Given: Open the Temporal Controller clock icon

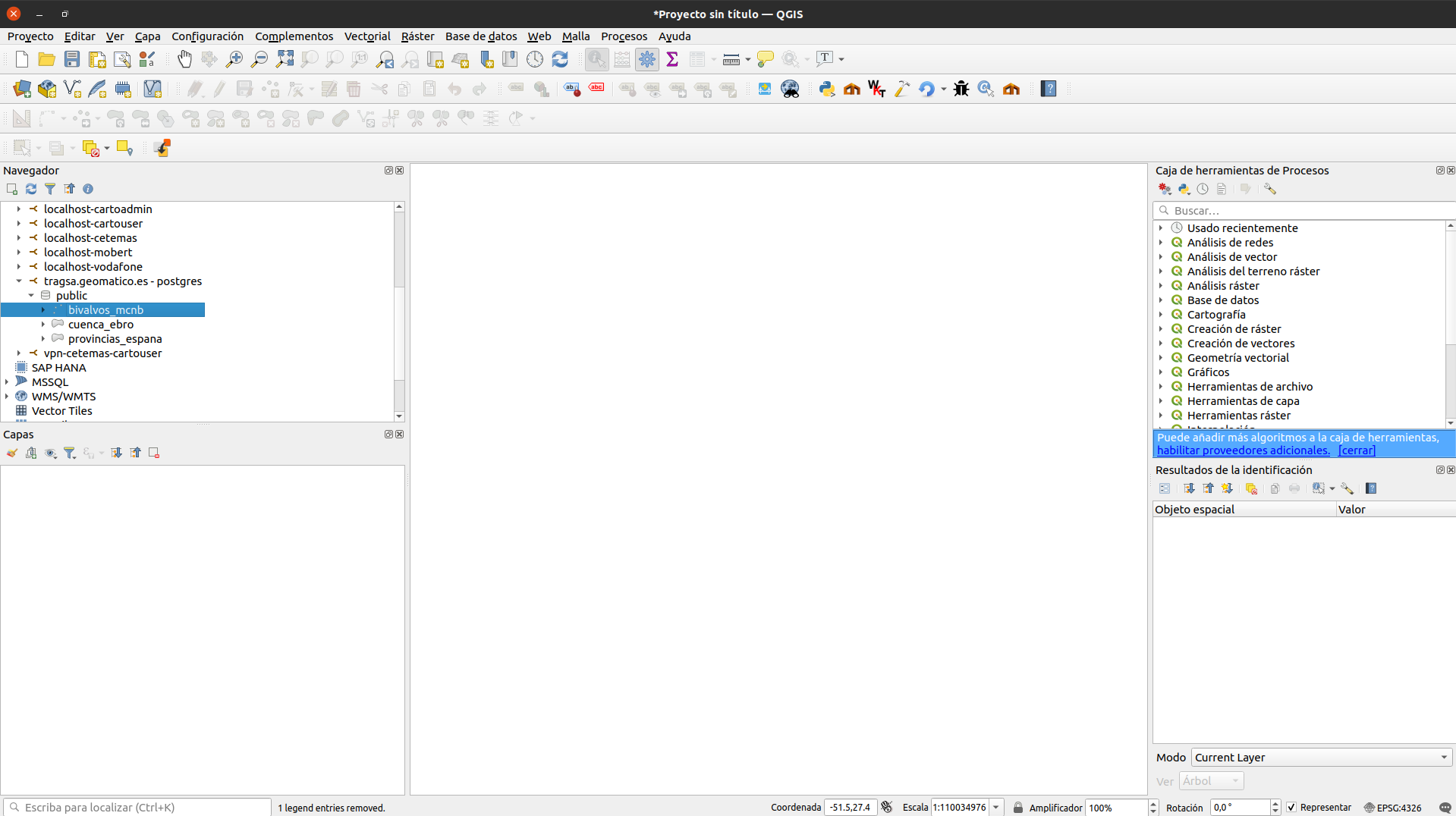Looking at the screenshot, I should point(535,59).
